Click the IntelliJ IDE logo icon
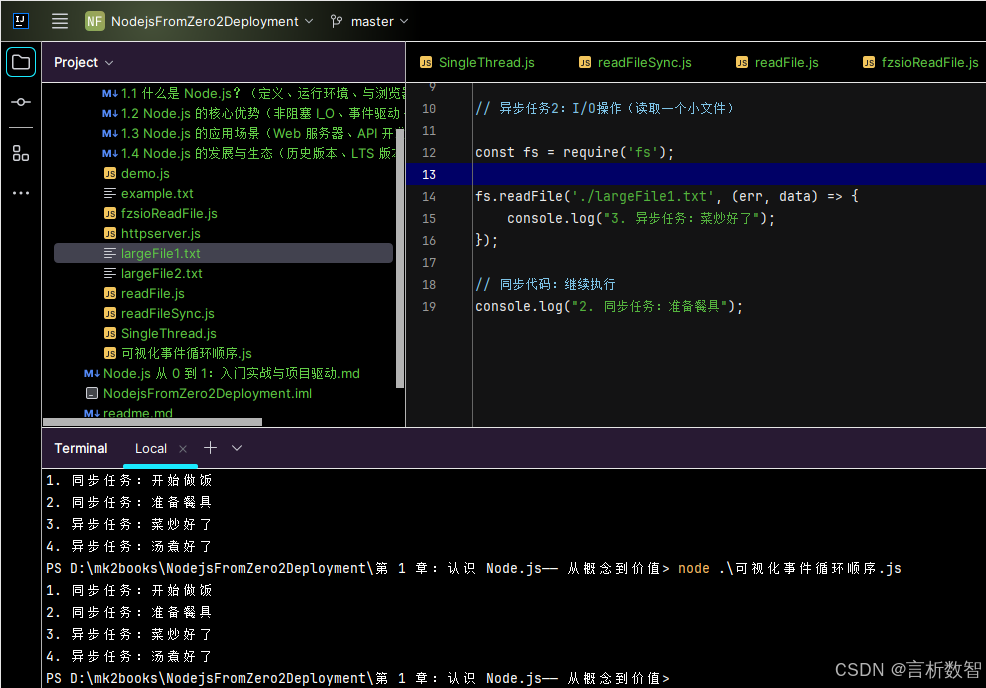986x688 pixels. (21, 21)
